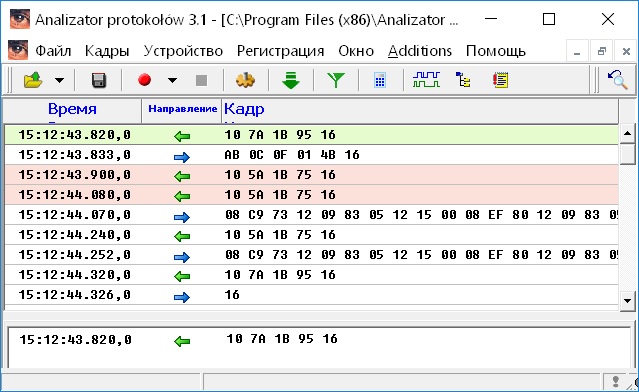Screen dimensions: 639x392
Task: Click the magnifier search icon
Action: pyautogui.click(x=617, y=80)
